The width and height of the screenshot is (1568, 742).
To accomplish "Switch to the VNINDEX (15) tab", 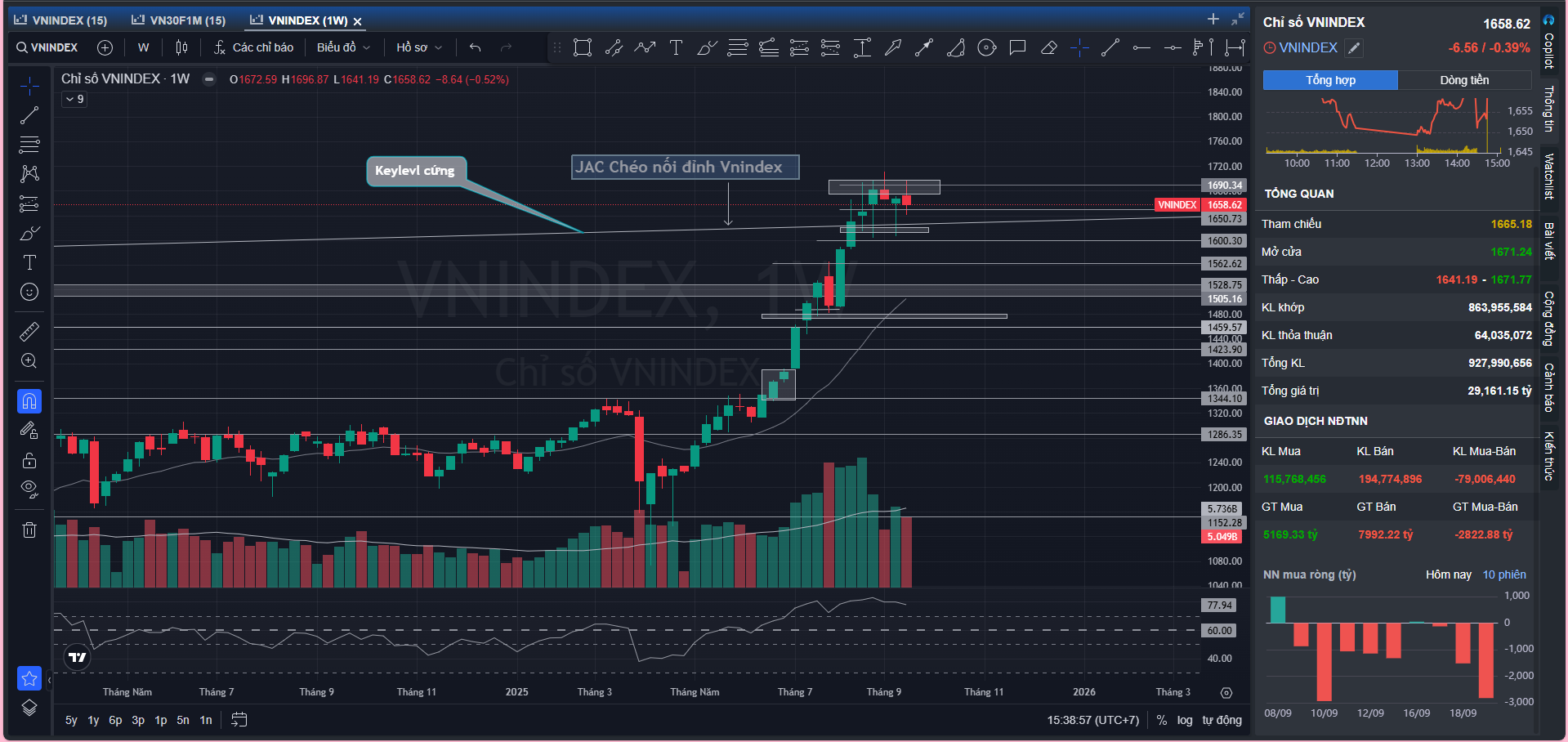I will (x=61, y=20).
